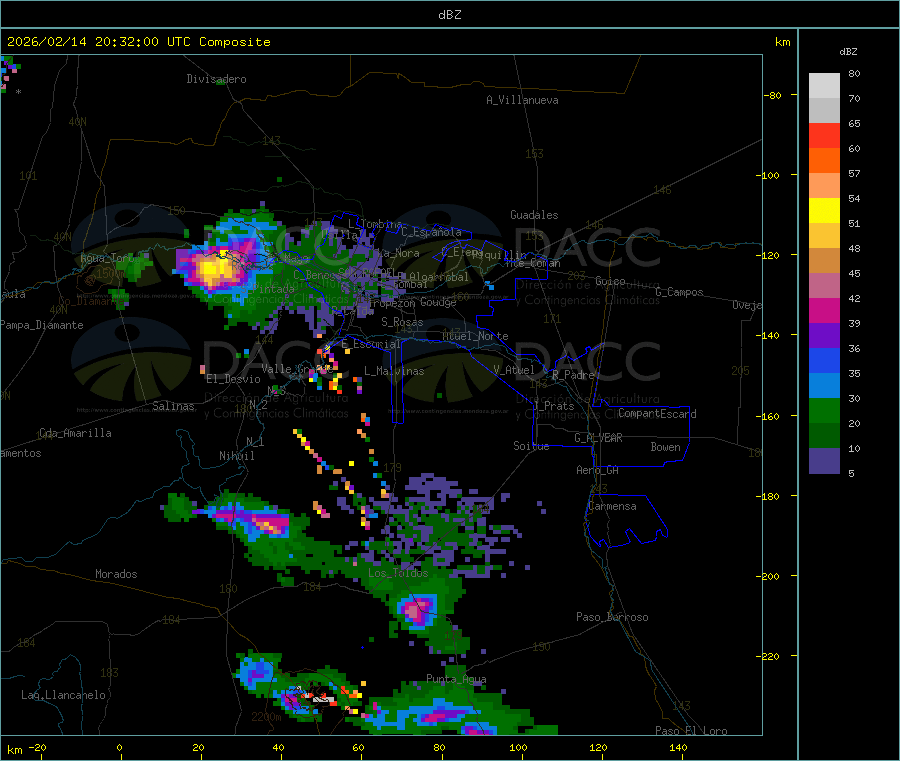Select the Salinas map label

[x=173, y=406]
